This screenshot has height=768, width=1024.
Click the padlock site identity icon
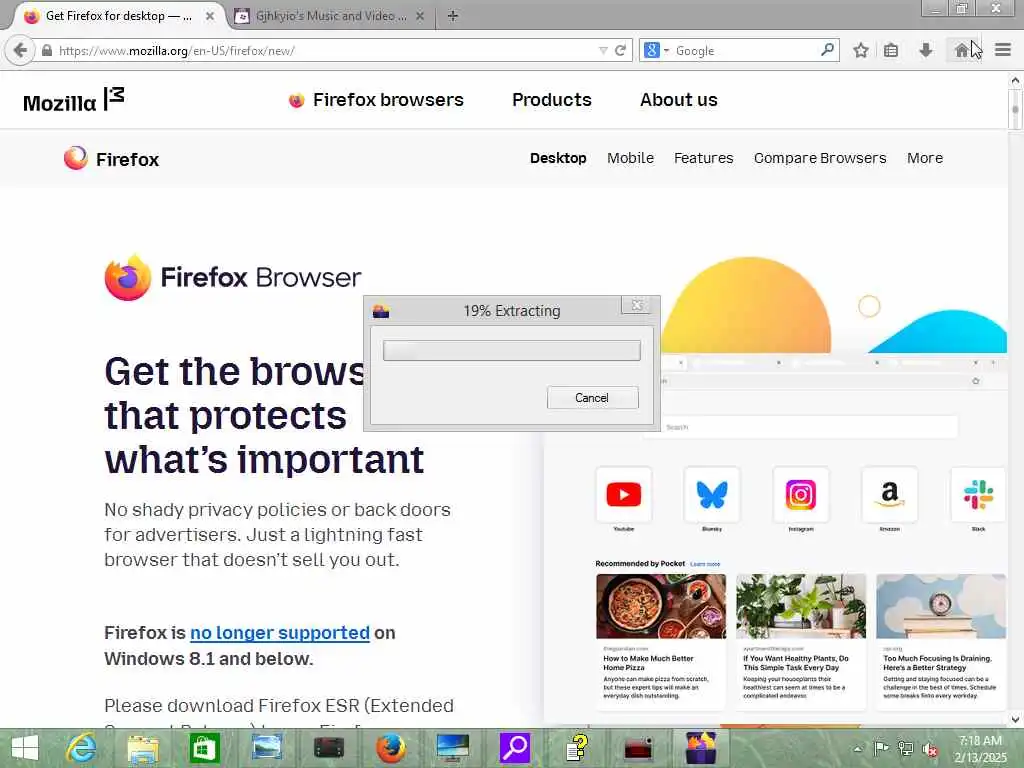[x=46, y=50]
